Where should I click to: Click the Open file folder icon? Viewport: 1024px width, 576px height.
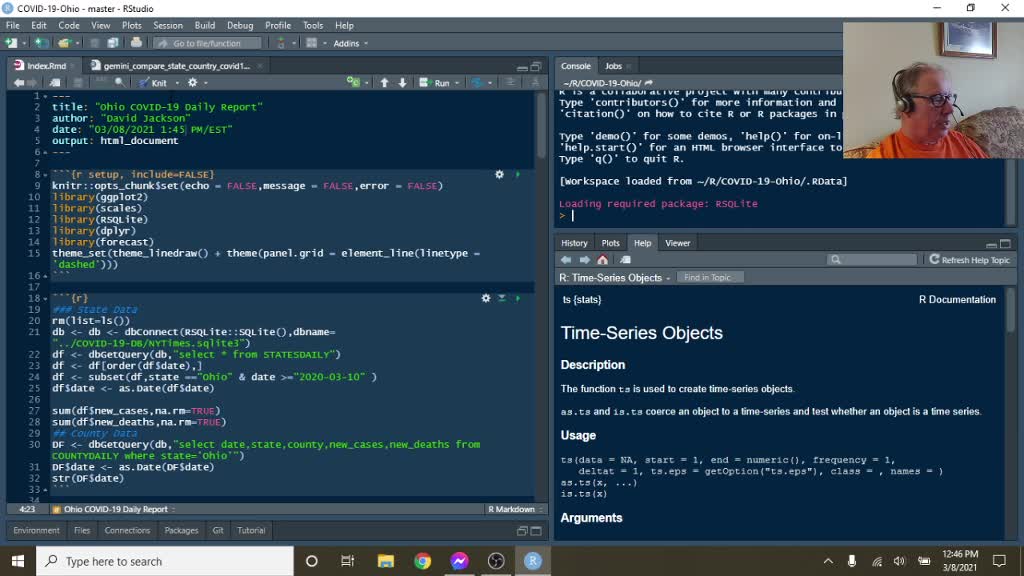(63, 43)
